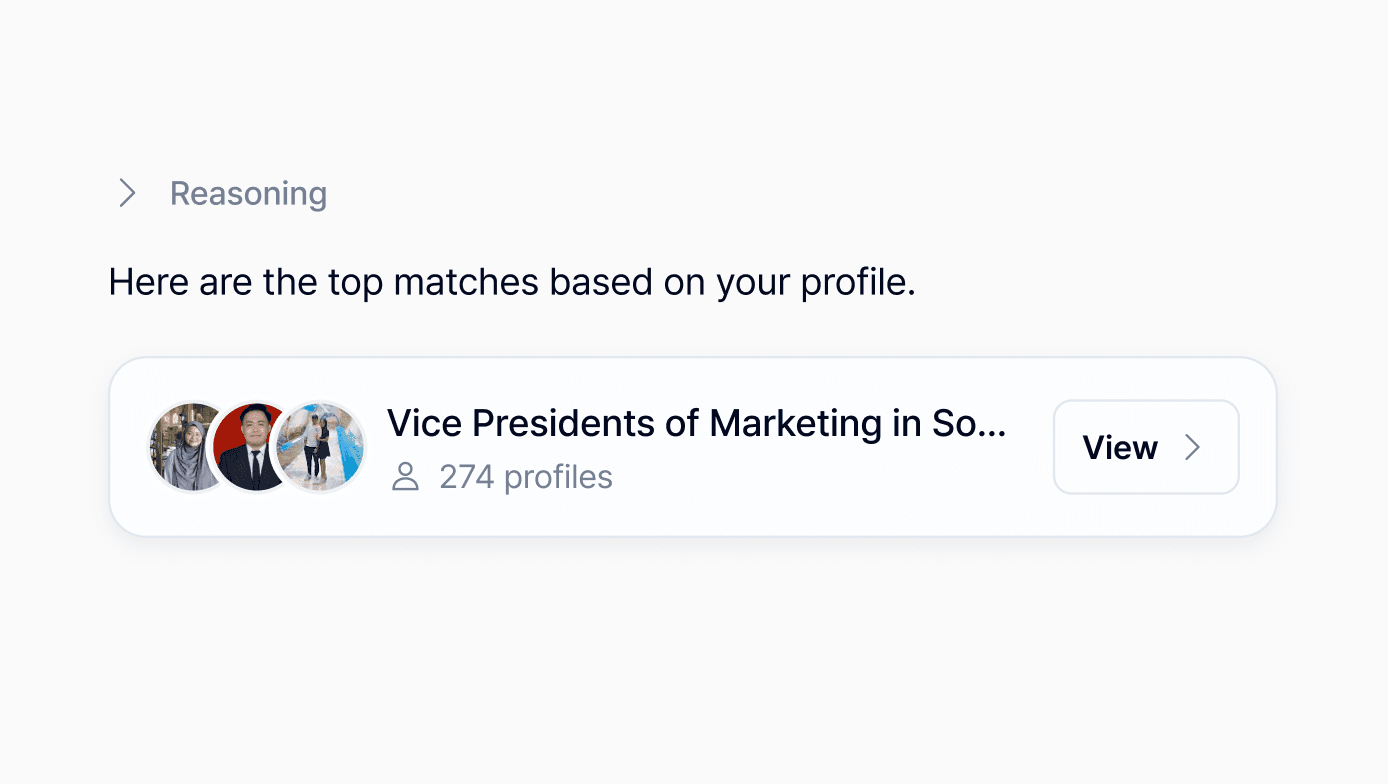Click the word profiles beside person icon
Screen dimensions: 1388x784
558,477
